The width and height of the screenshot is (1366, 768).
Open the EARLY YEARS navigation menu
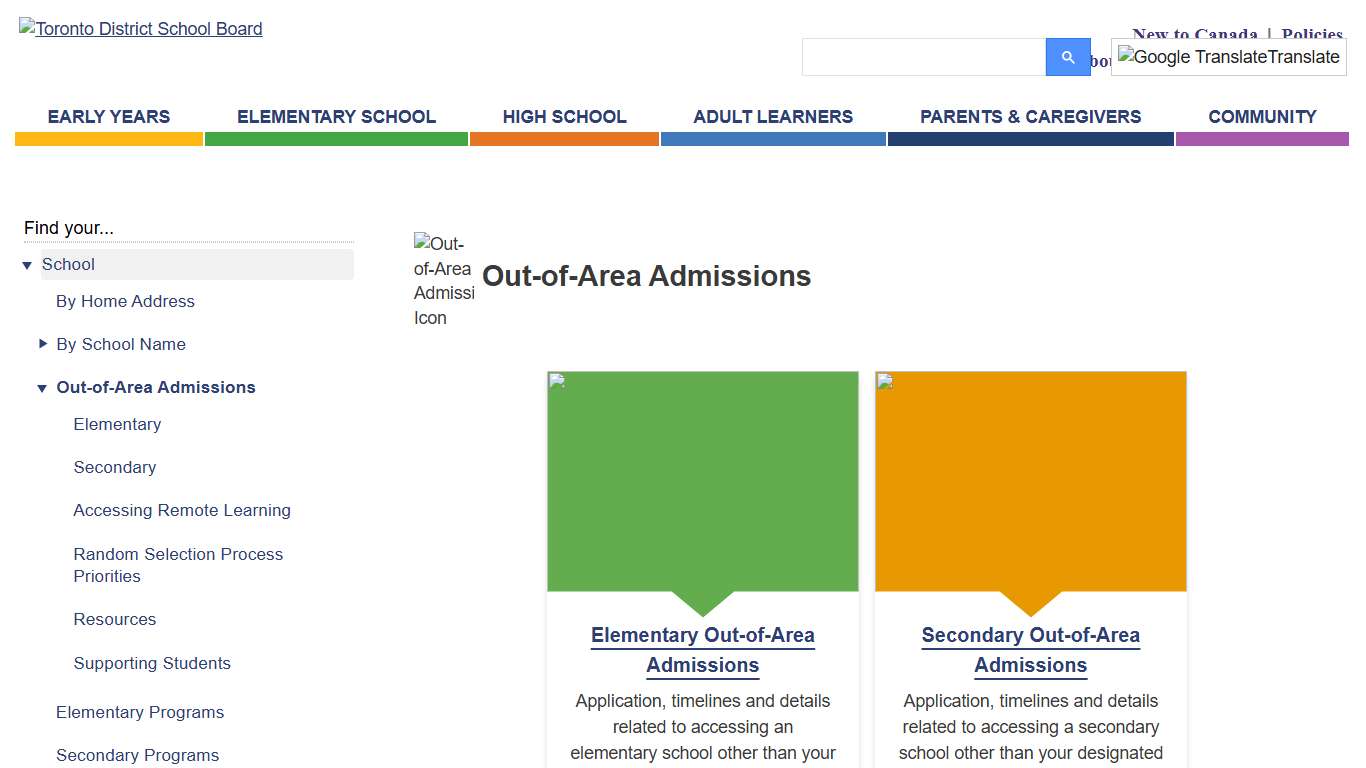point(108,116)
